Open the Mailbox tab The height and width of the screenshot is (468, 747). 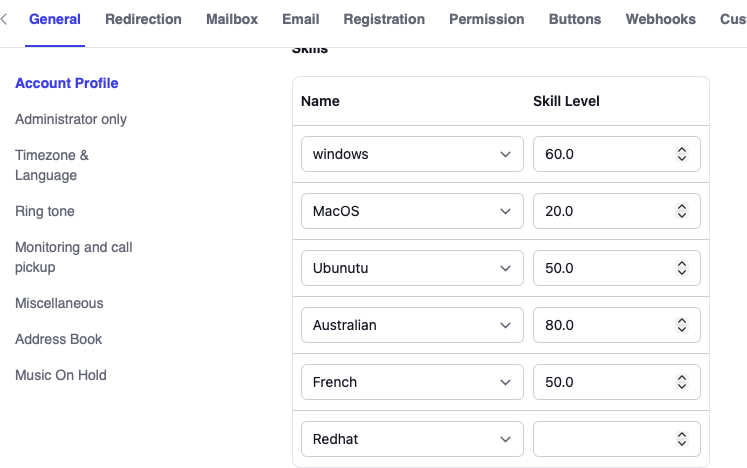[x=232, y=19]
